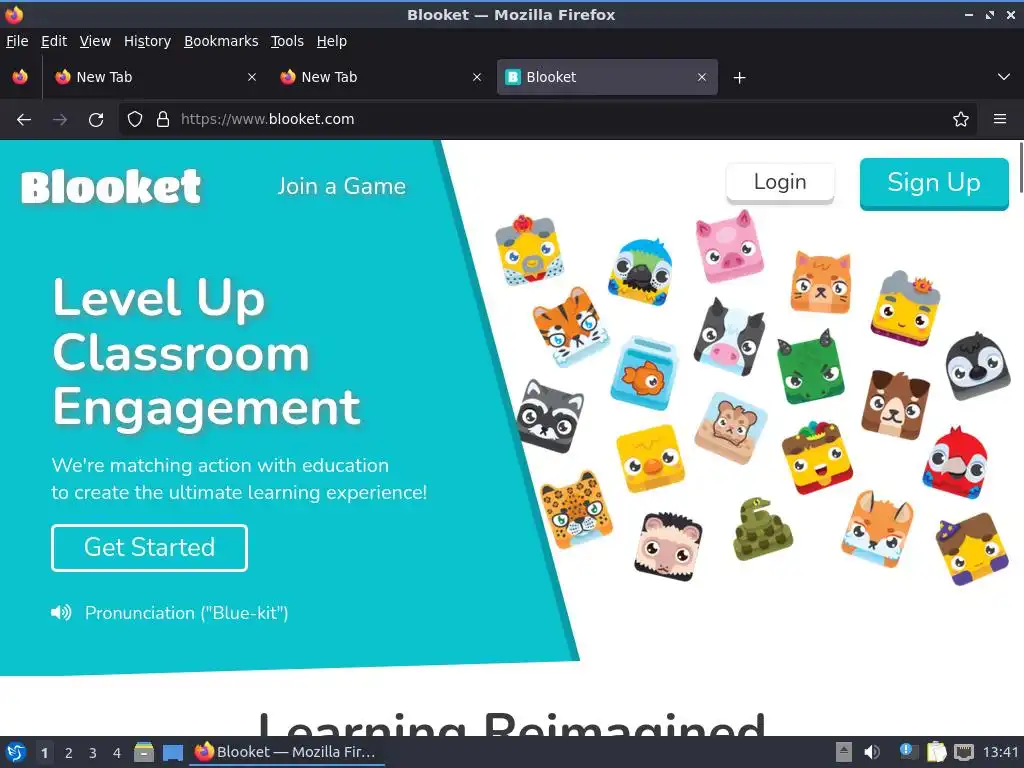Play pronunciation speaker icon
The height and width of the screenshot is (768, 1024).
[x=61, y=613]
